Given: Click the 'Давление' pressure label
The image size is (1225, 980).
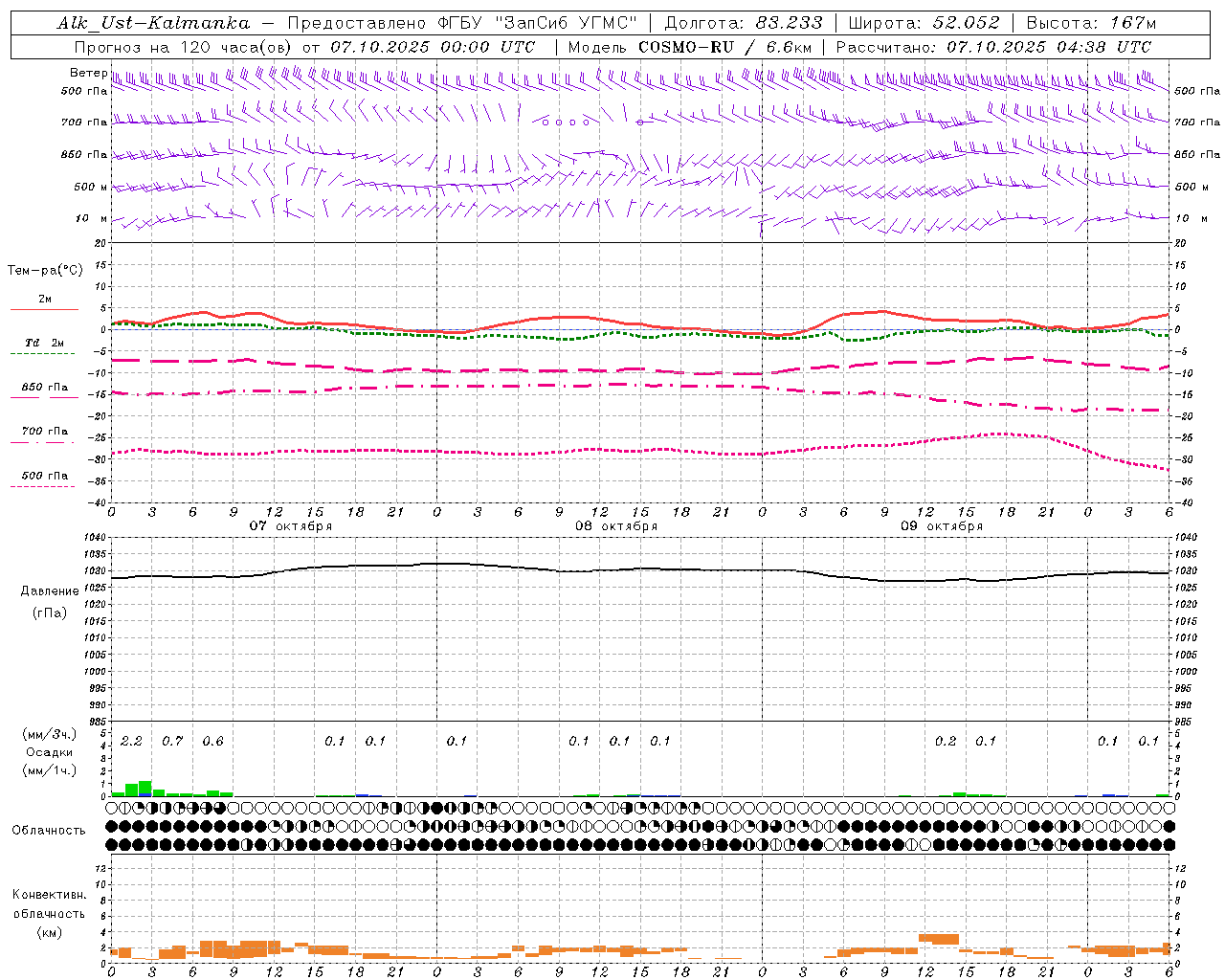Looking at the screenshot, I should coord(50,591).
